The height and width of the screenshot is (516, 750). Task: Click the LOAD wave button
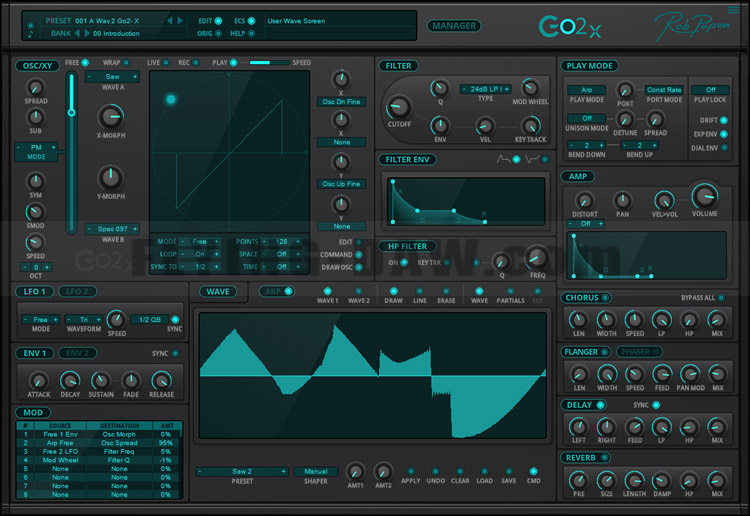484,472
